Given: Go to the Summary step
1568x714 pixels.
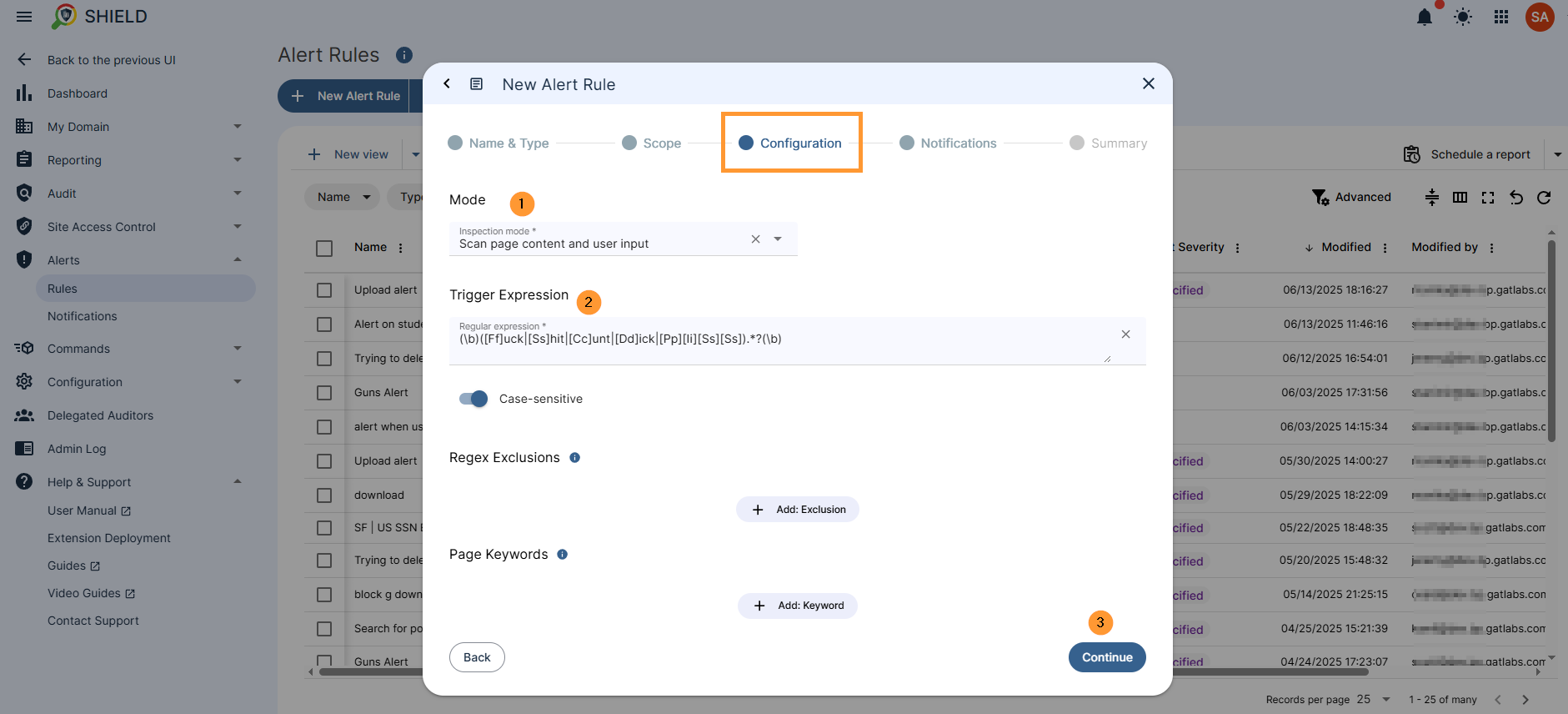Looking at the screenshot, I should (1109, 143).
